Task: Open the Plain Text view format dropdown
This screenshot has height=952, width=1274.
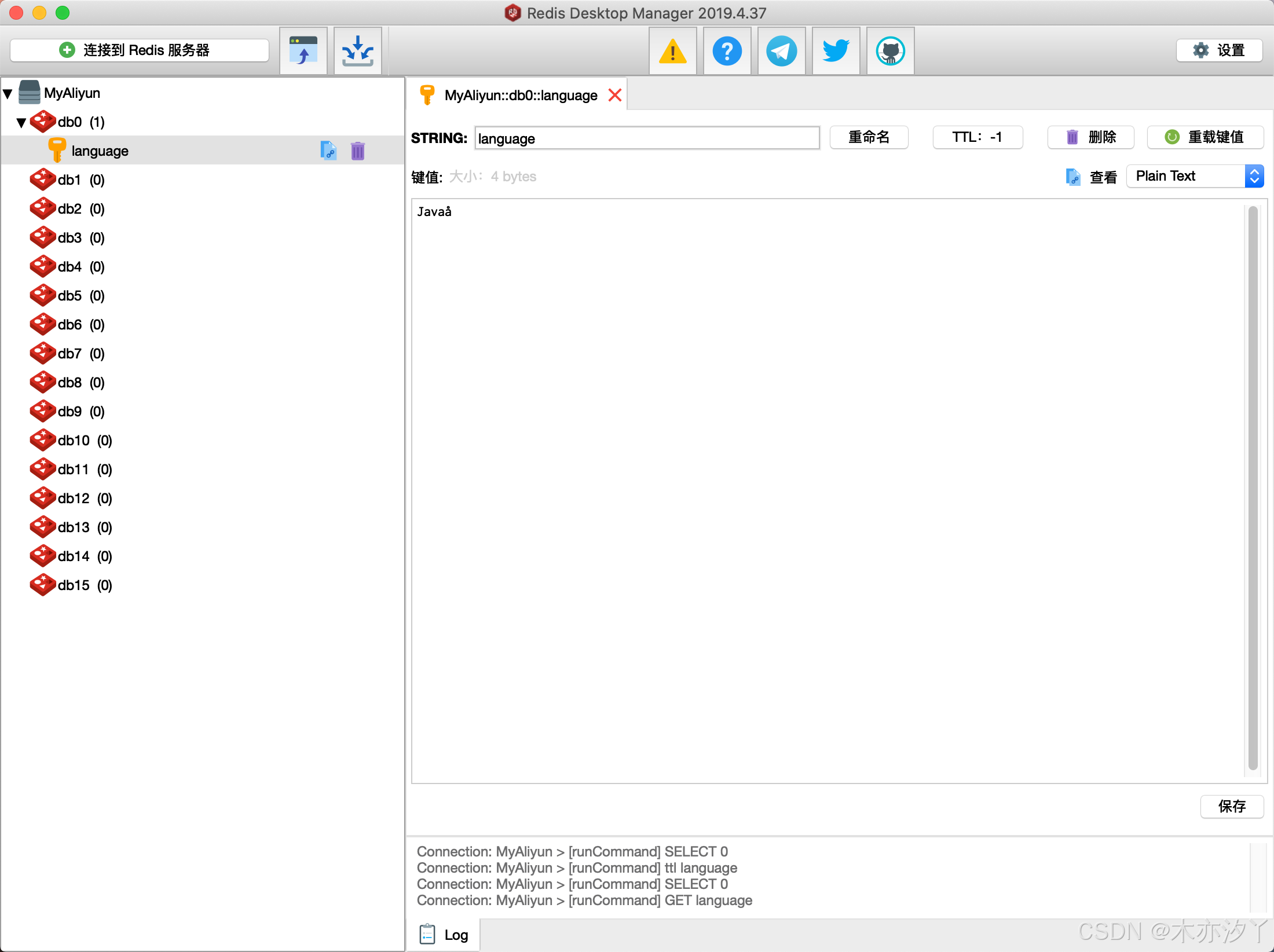Action: [x=1195, y=176]
